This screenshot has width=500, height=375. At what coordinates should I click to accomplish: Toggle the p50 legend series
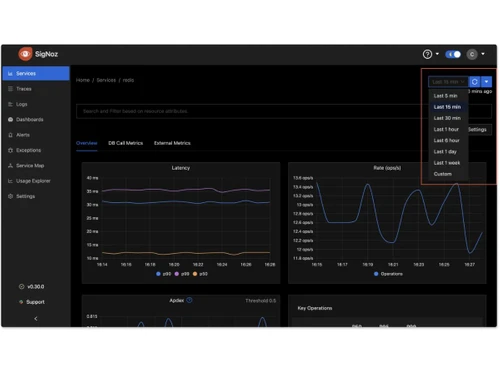200,274
